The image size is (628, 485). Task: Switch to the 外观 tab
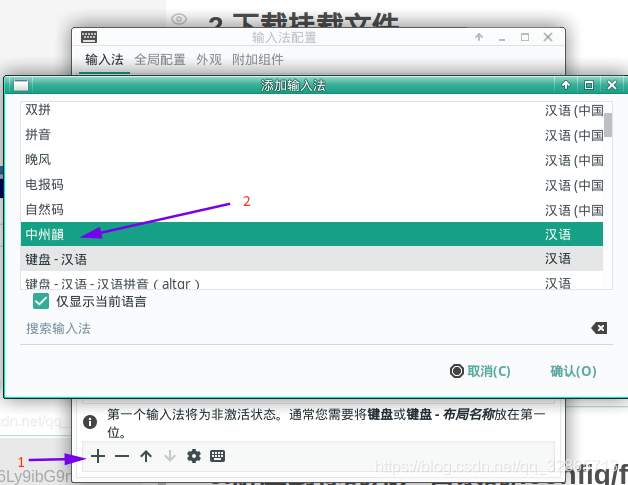[209, 60]
